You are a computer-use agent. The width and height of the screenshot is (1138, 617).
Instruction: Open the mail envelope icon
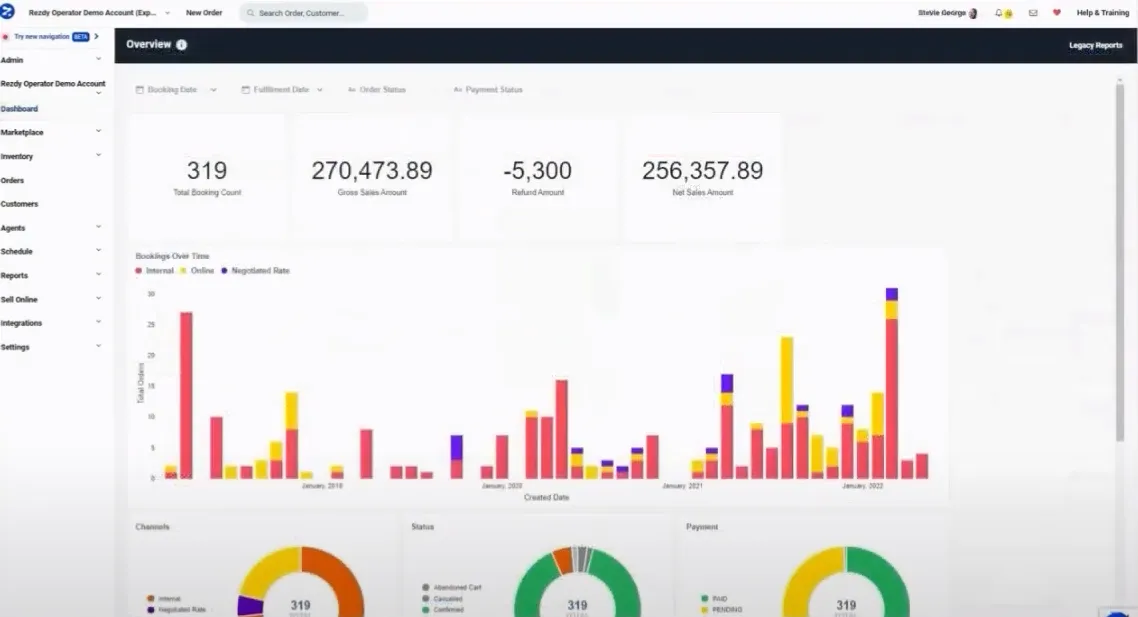pyautogui.click(x=1033, y=13)
